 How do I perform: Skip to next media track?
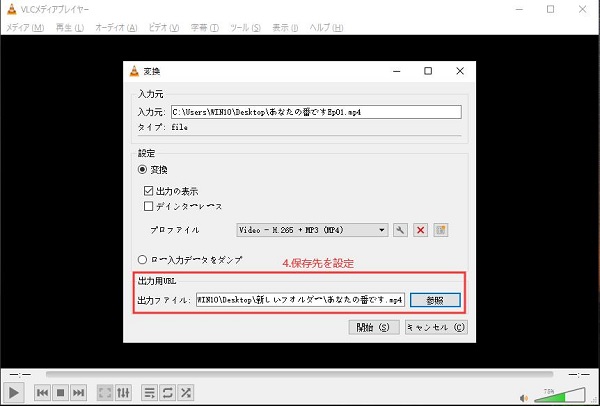tap(78, 393)
